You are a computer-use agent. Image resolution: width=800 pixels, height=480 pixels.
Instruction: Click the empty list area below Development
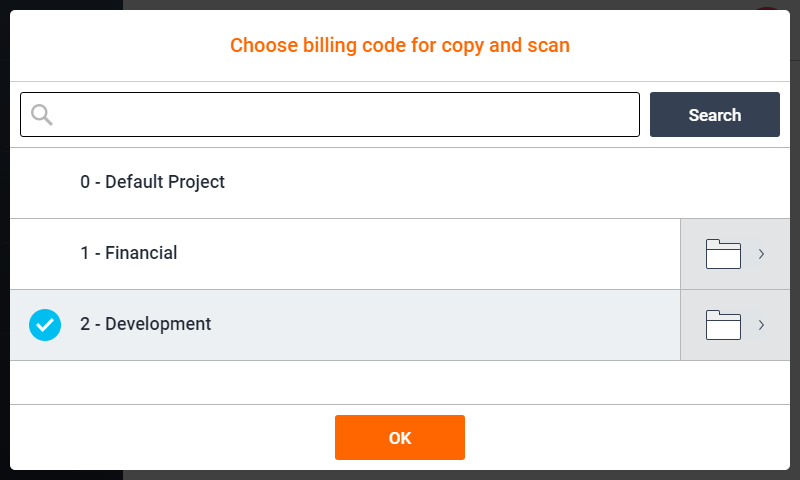tap(400, 382)
